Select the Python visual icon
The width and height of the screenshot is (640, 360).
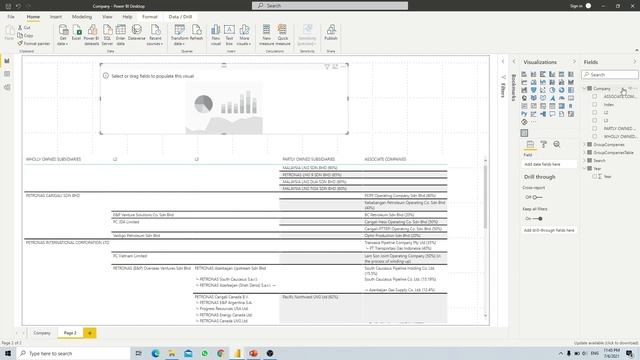(x=524, y=114)
